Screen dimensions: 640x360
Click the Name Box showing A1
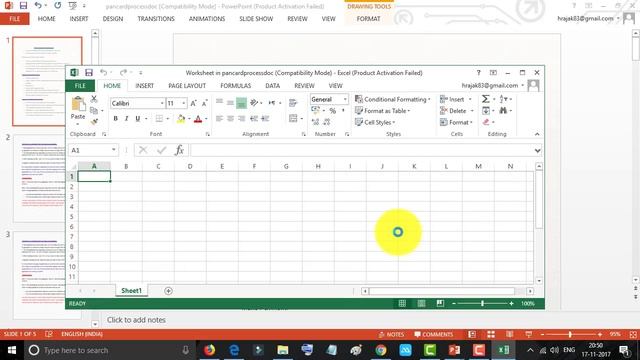(x=89, y=150)
